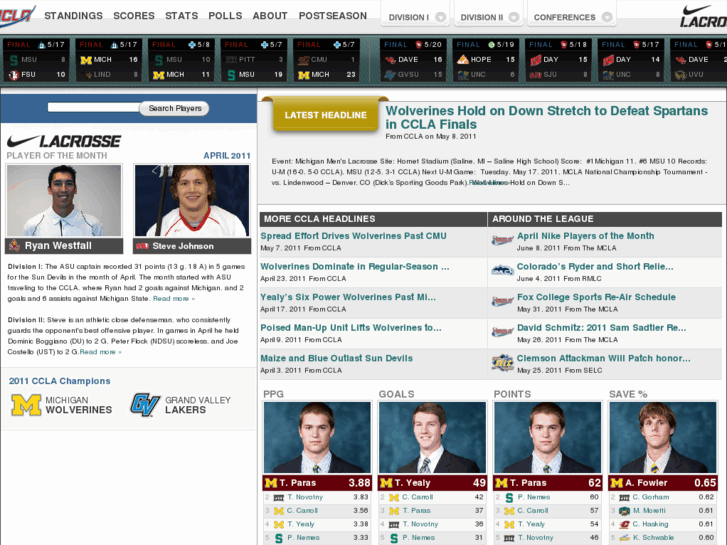Click MCLA icon beside Fox College Sports
This screenshot has width=727, height=545.
(502, 301)
